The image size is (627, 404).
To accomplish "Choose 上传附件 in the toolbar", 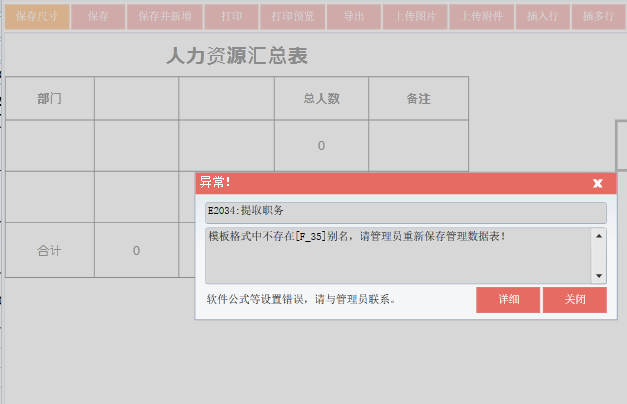I will click(x=481, y=17).
